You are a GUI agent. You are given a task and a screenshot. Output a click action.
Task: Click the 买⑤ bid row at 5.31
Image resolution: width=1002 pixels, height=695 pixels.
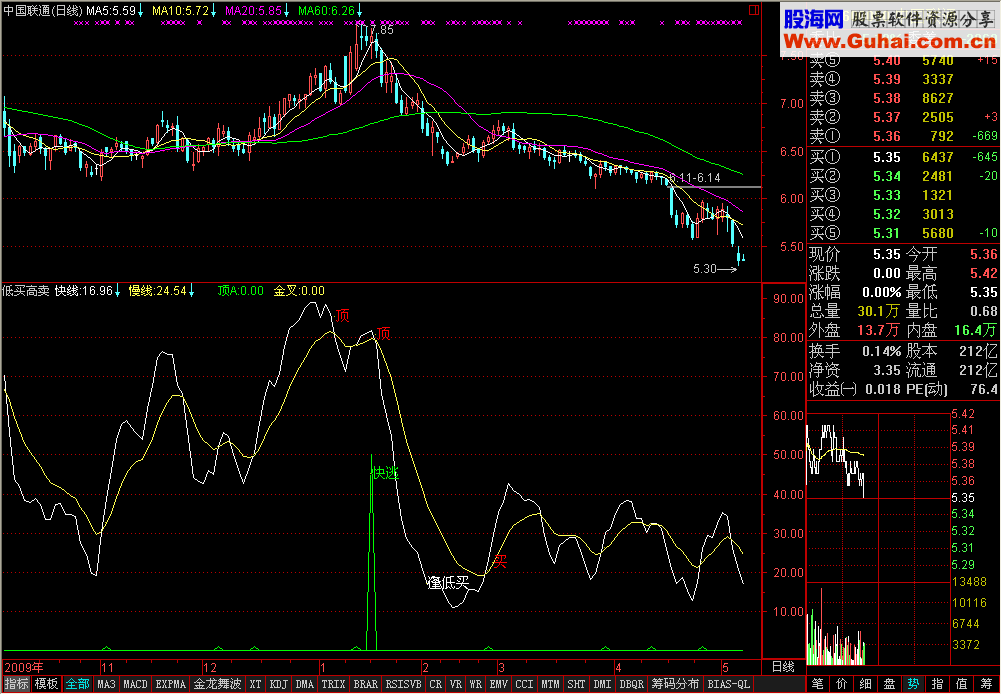pos(903,234)
